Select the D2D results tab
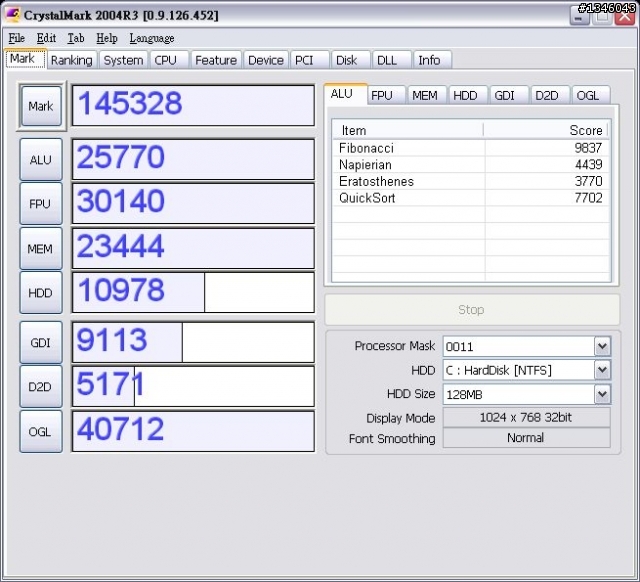The height and width of the screenshot is (582, 640). (x=549, y=96)
